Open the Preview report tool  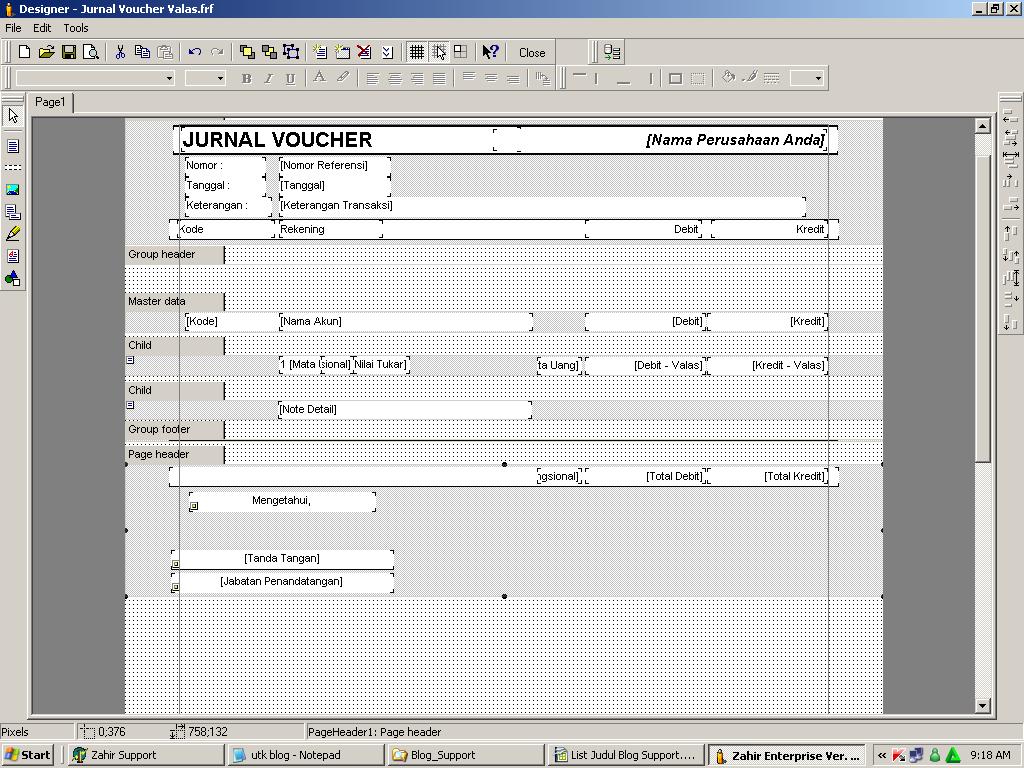pos(91,52)
